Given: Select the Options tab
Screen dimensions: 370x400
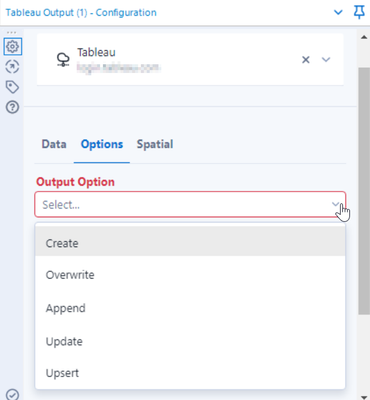Looking at the screenshot, I should tap(102, 144).
